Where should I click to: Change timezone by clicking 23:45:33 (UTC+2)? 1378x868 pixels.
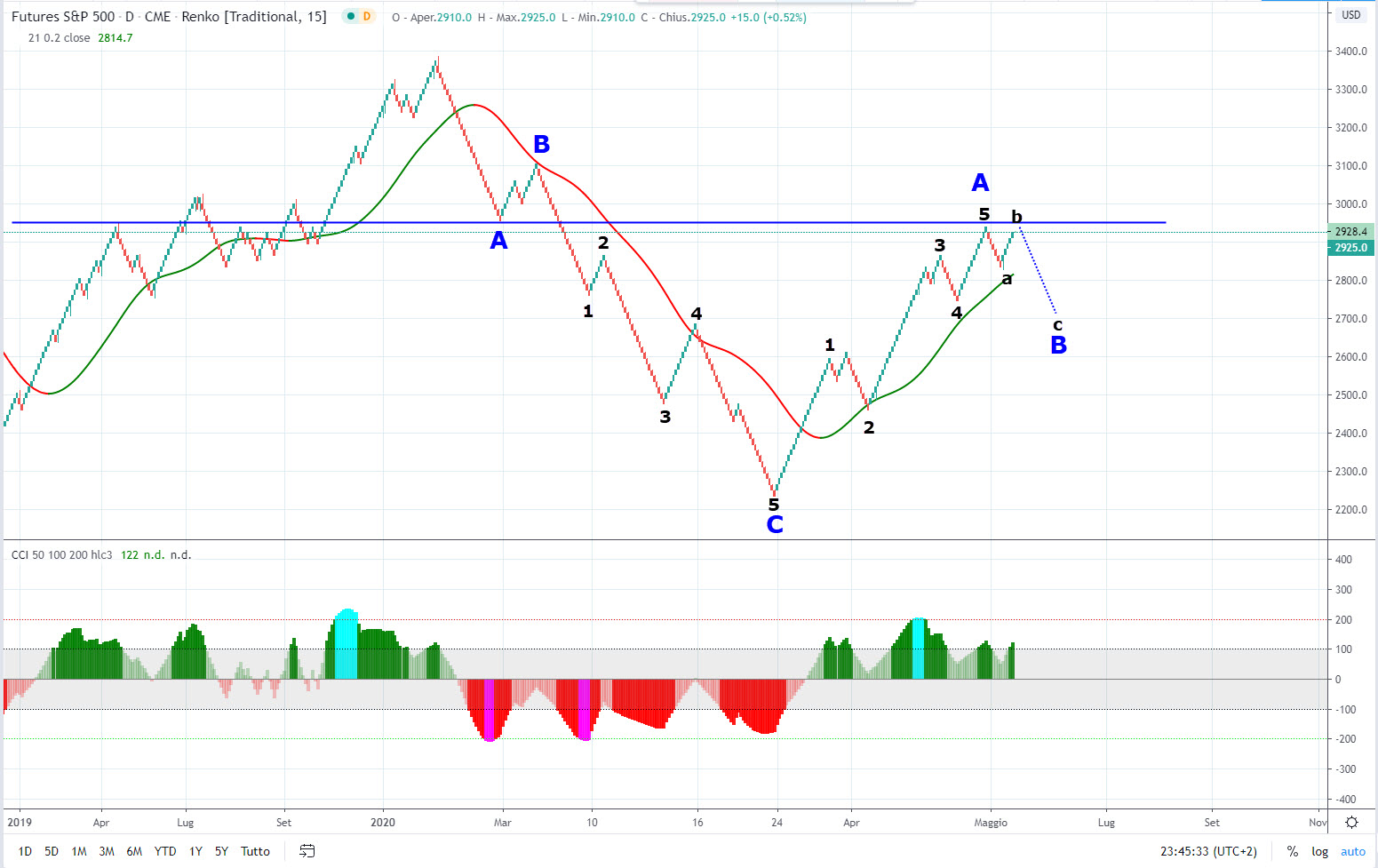point(1207,851)
